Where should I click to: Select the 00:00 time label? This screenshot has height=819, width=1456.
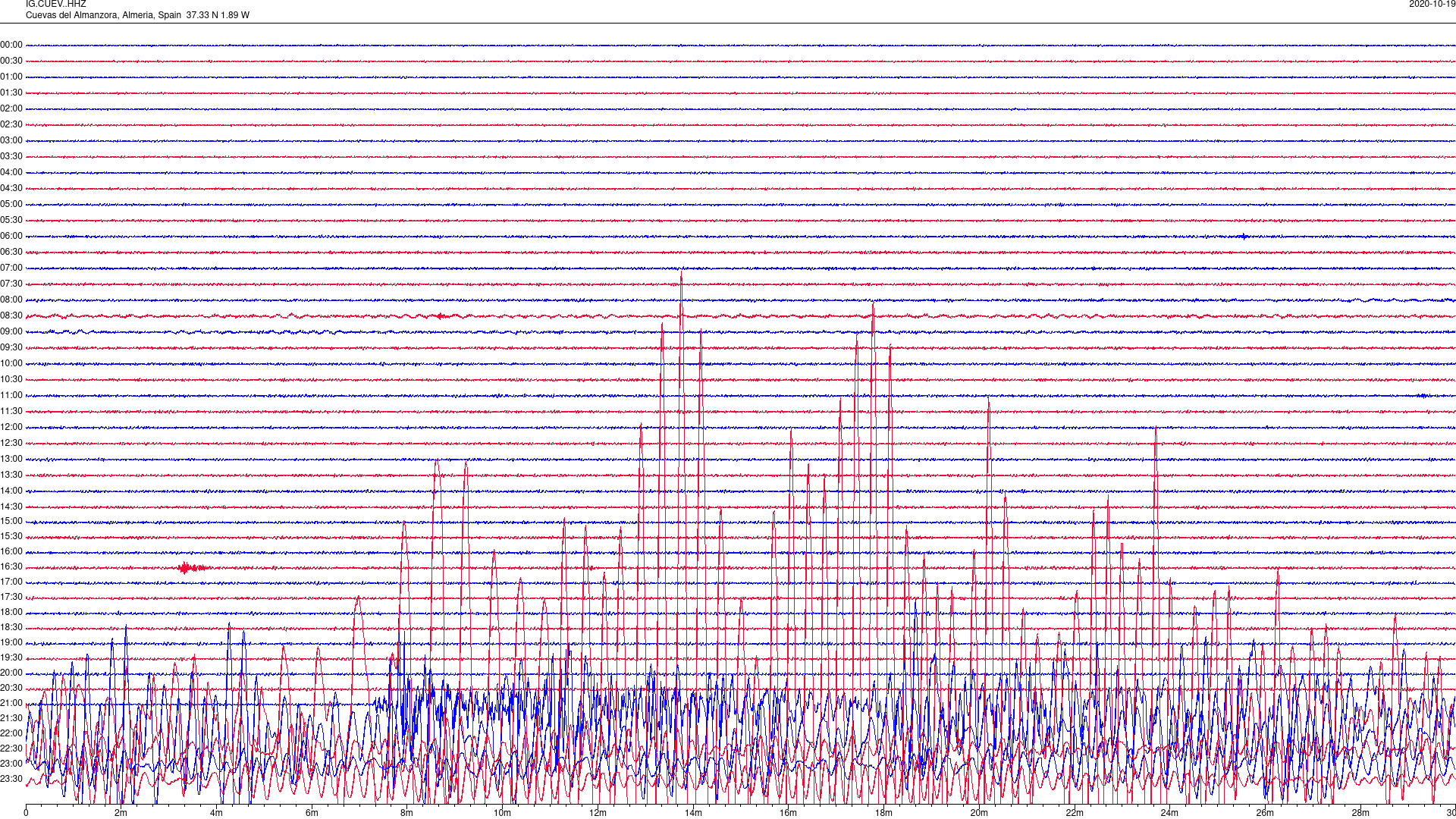pos(11,45)
